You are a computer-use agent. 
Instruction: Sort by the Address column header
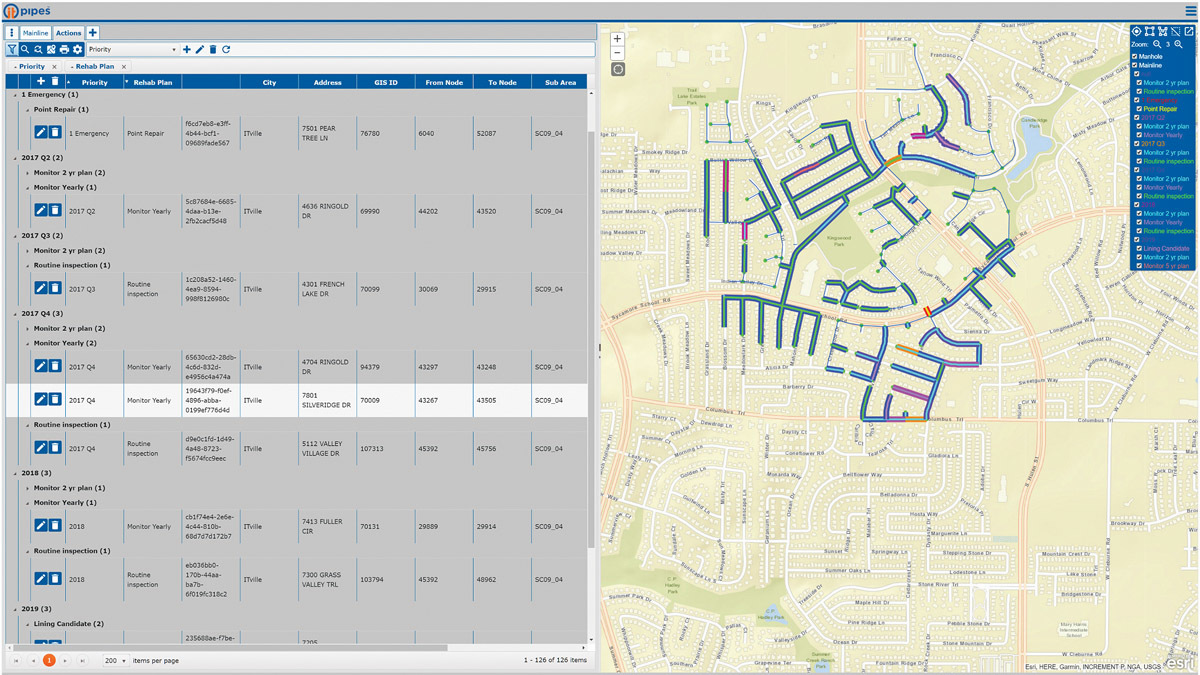(x=327, y=83)
